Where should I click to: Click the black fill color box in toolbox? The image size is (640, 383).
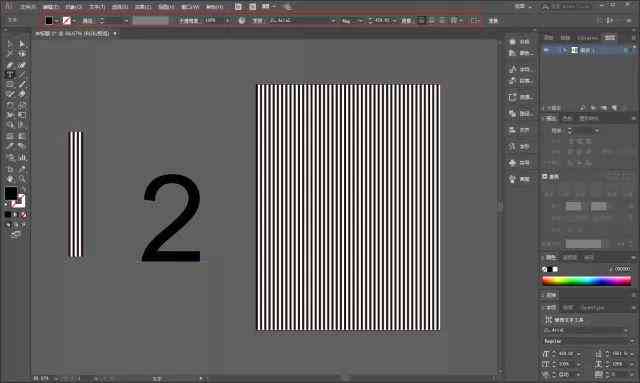(x=11, y=193)
